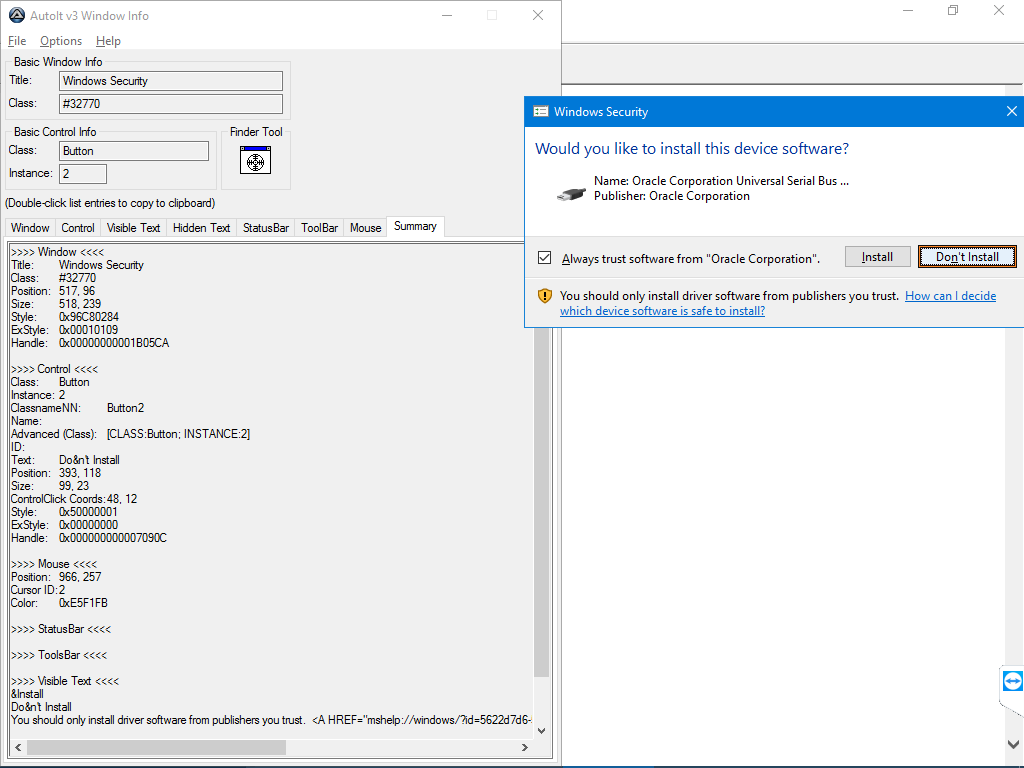Click the Advanced [CLASS:Button; INSTANCE:2] line
This screenshot has height=768, width=1024.
point(130,434)
